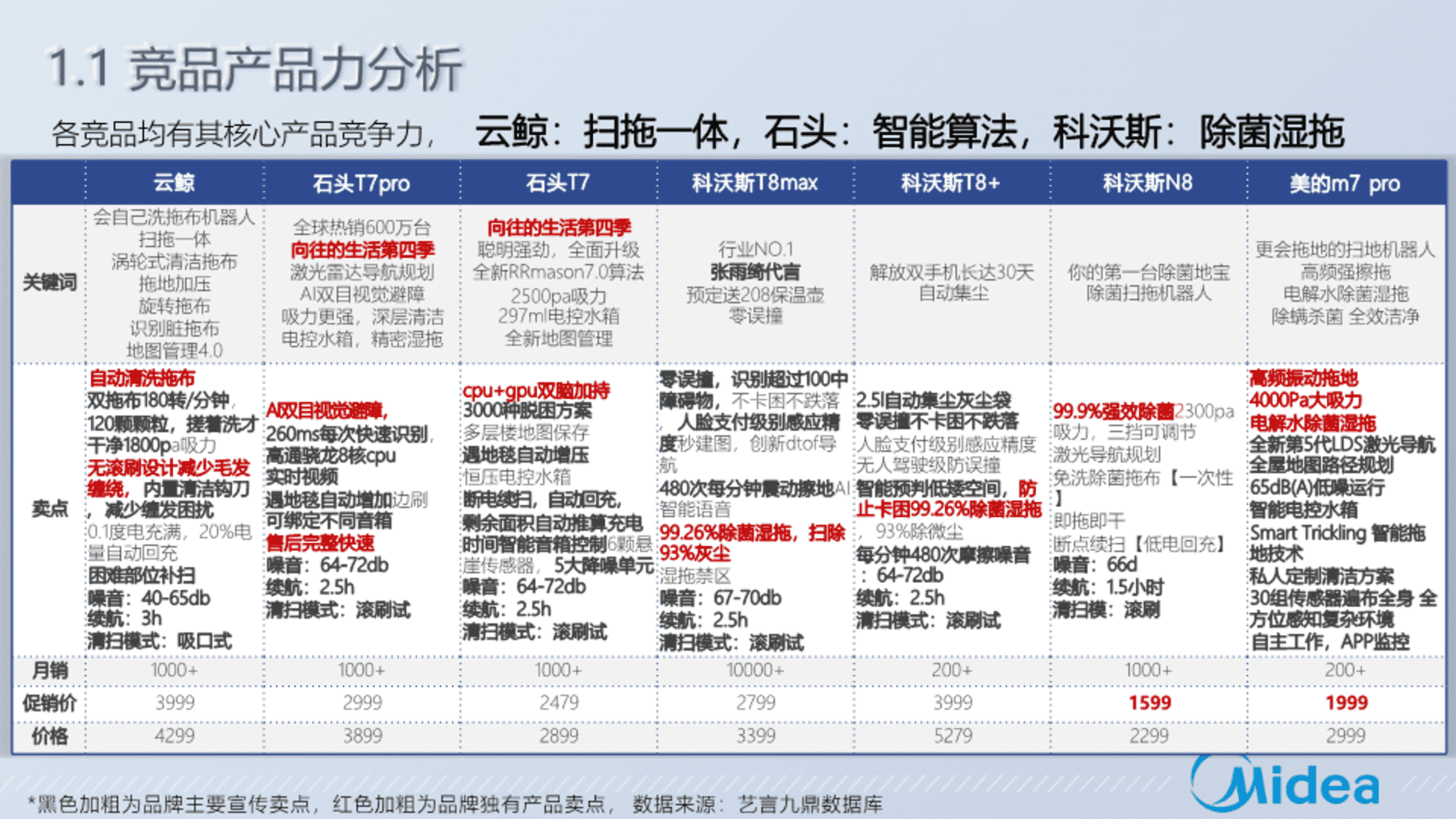1456x819 pixels.
Task: Click the red 1999 promo price
Action: point(1346,703)
